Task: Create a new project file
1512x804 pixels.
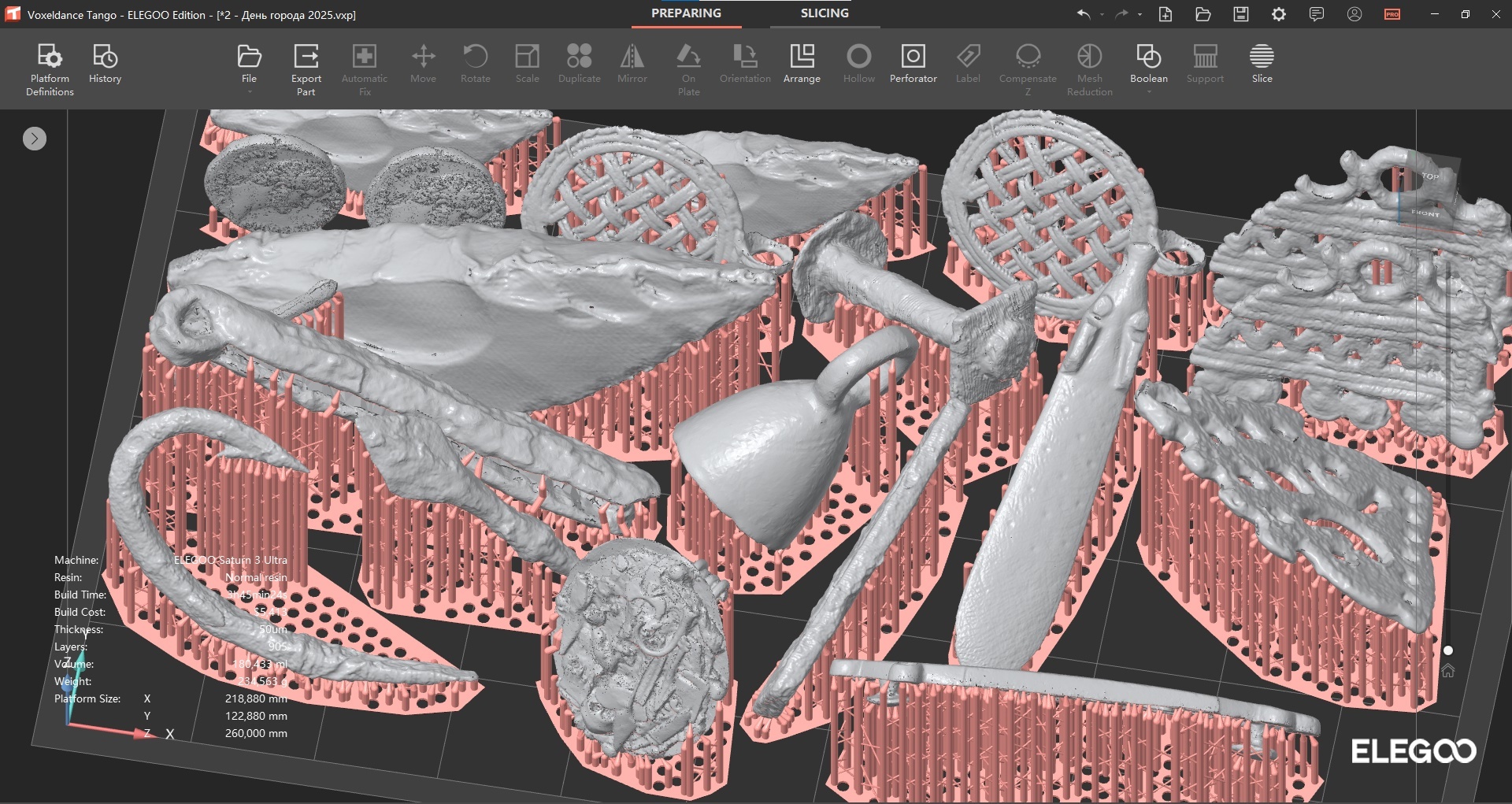Action: pos(1165,14)
